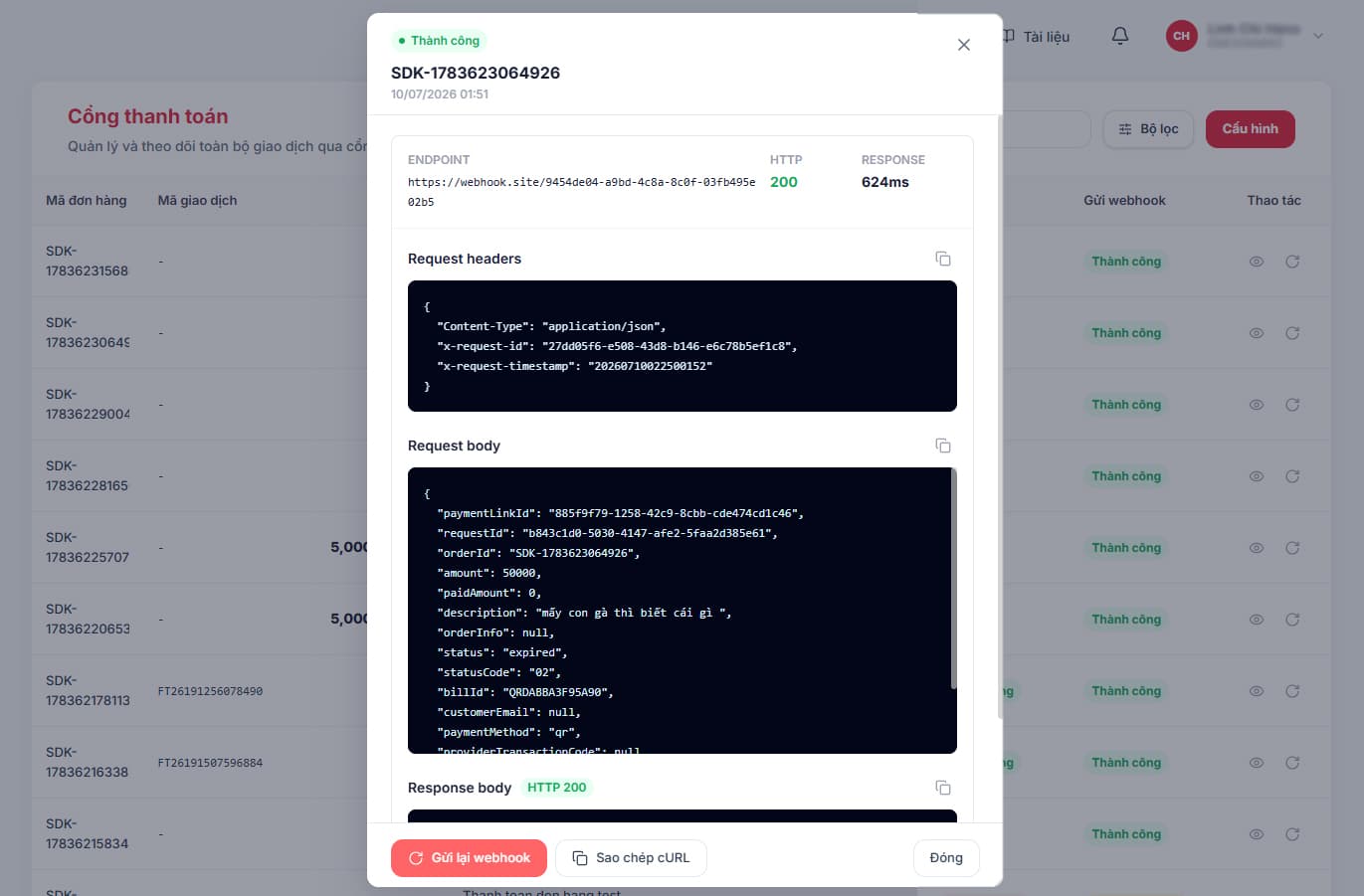The width and height of the screenshot is (1364, 896).
Task: Expand the user account dropdown chevron
Action: click(x=1318, y=36)
